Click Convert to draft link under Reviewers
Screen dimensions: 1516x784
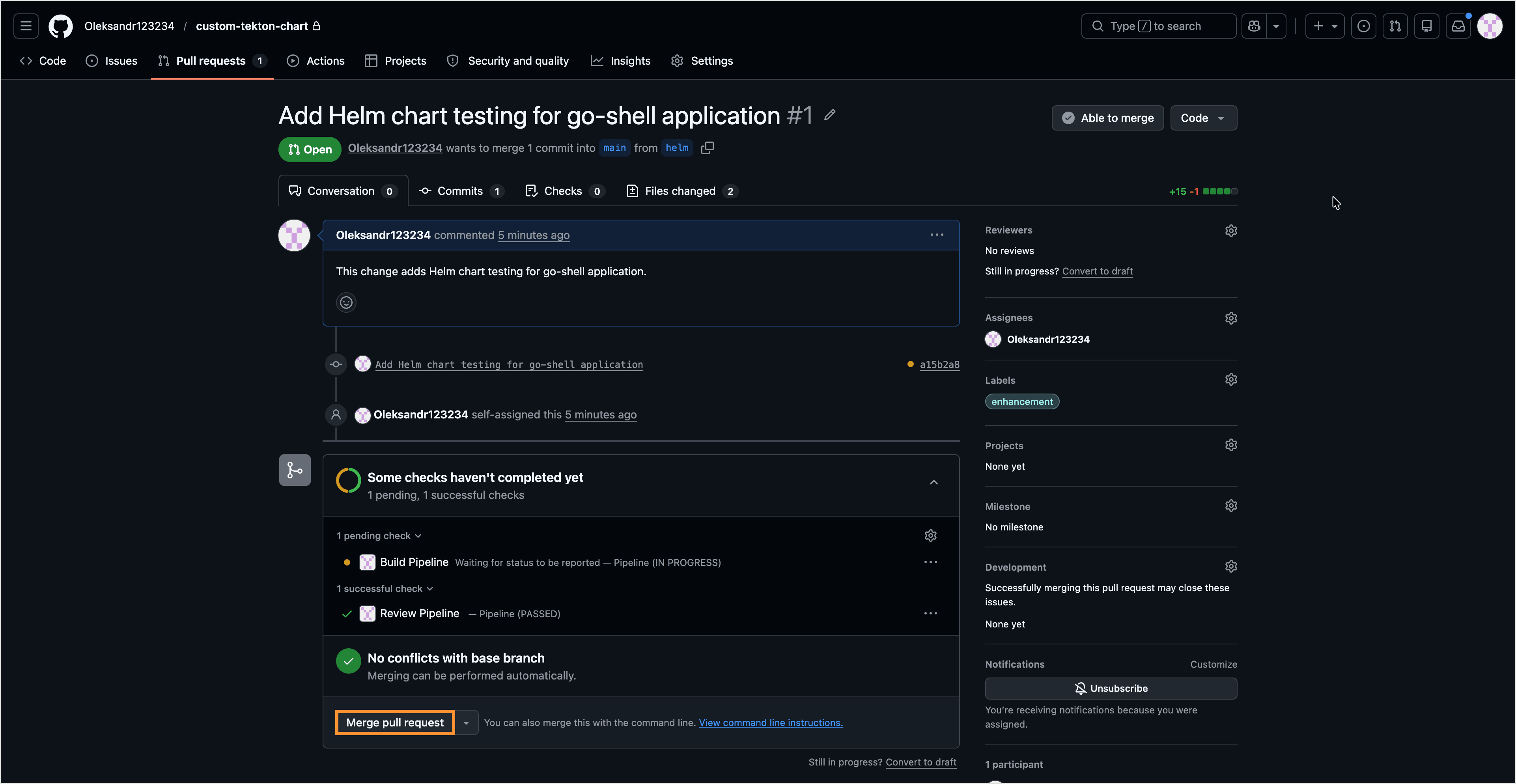[1098, 271]
